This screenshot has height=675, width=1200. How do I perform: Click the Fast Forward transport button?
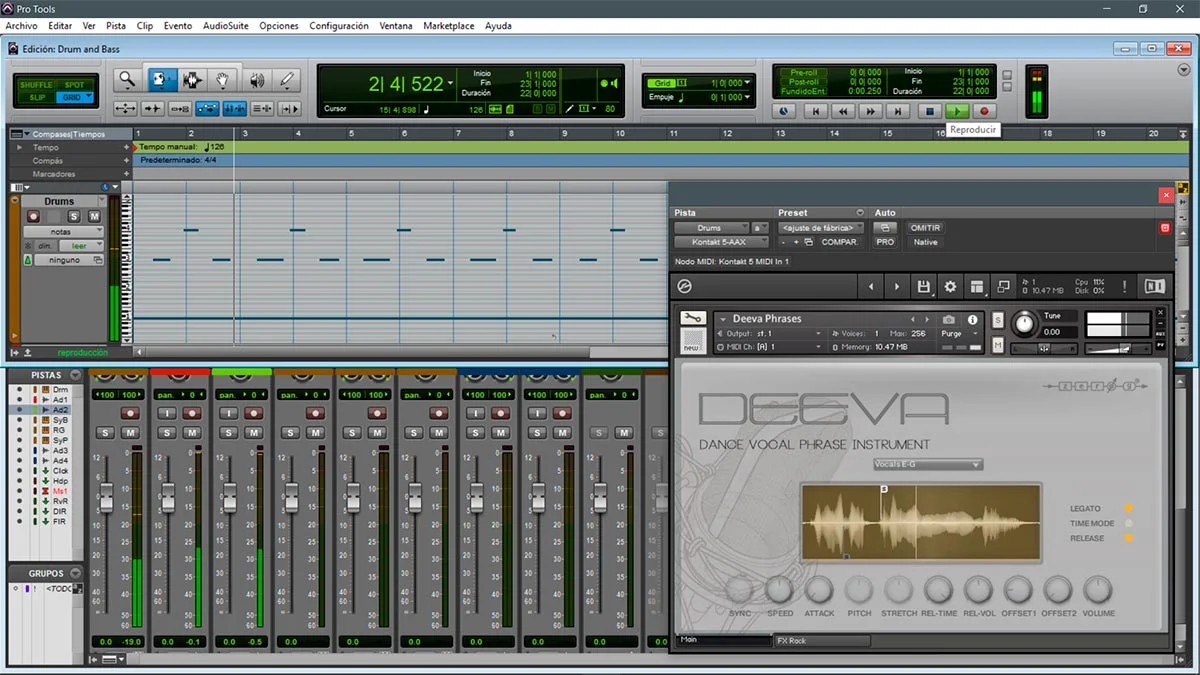pyautogui.click(x=871, y=112)
